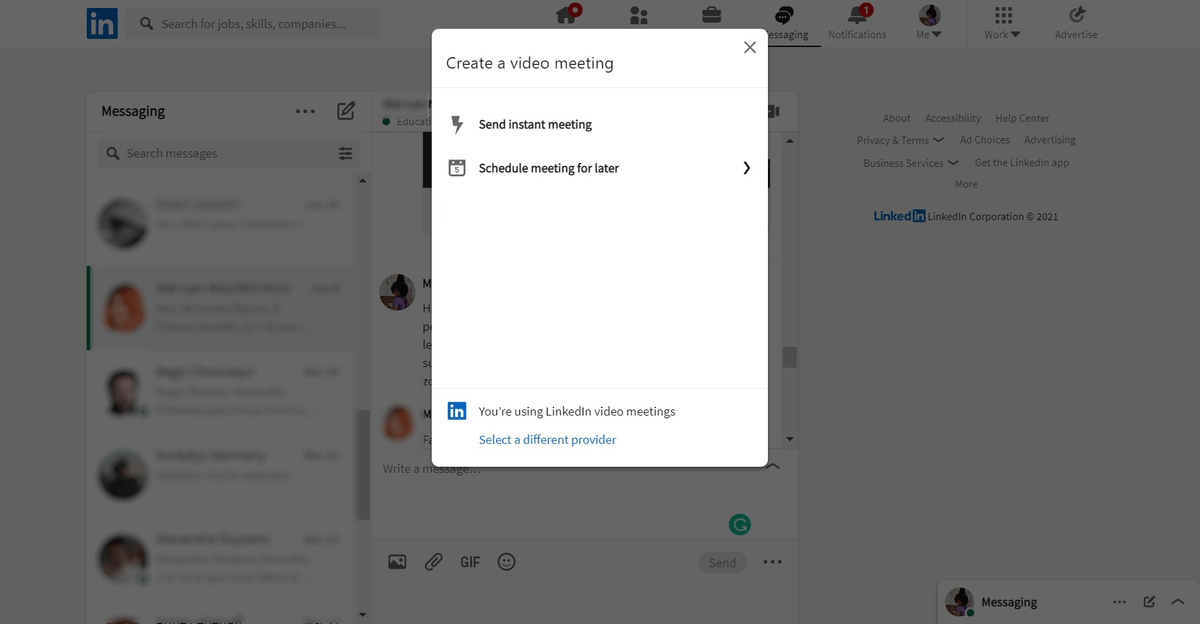1200x624 pixels.
Task: Click the LinkedIn logo in the top bar
Action: click(x=102, y=23)
